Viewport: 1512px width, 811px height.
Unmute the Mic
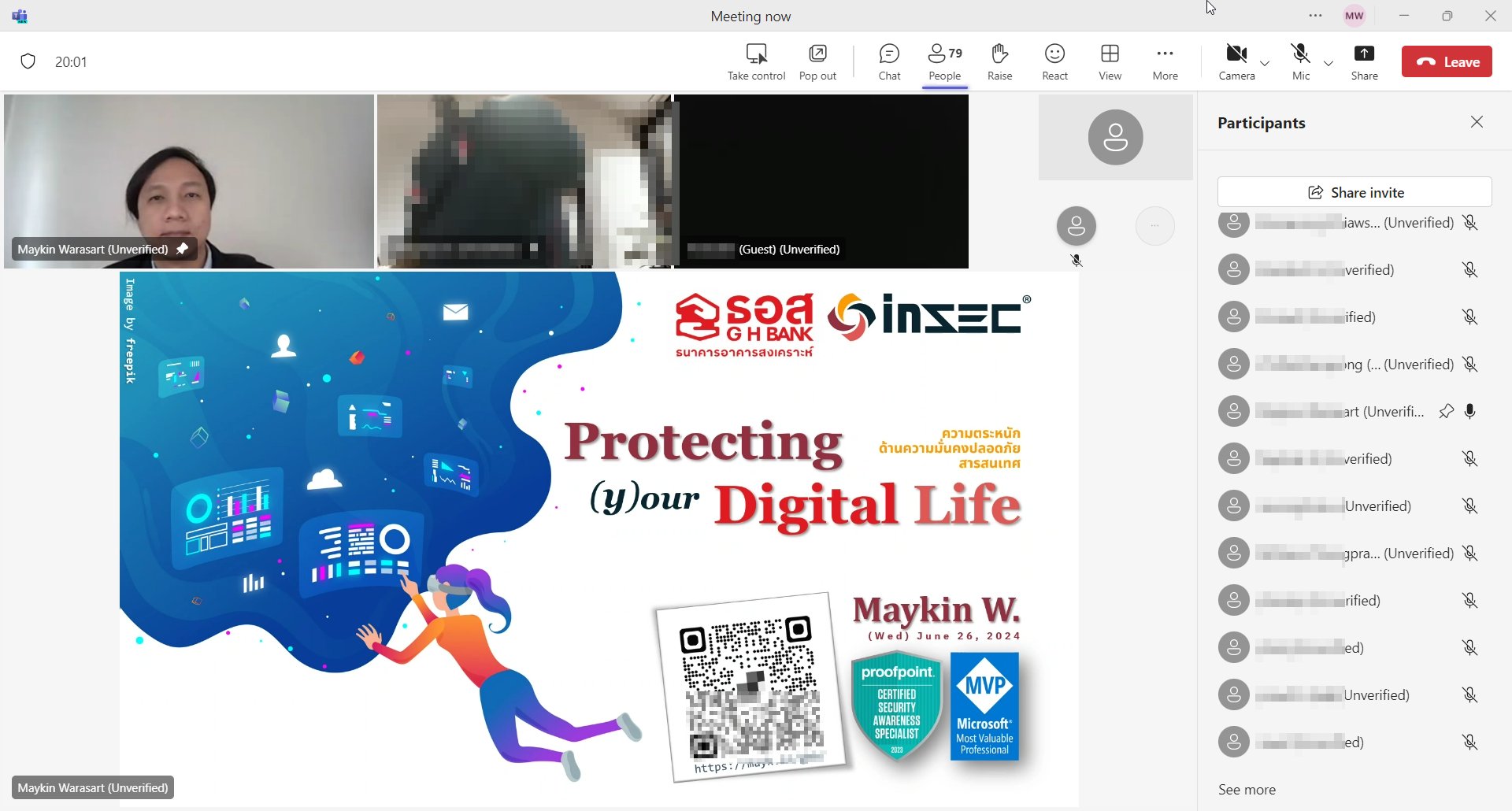click(1301, 61)
